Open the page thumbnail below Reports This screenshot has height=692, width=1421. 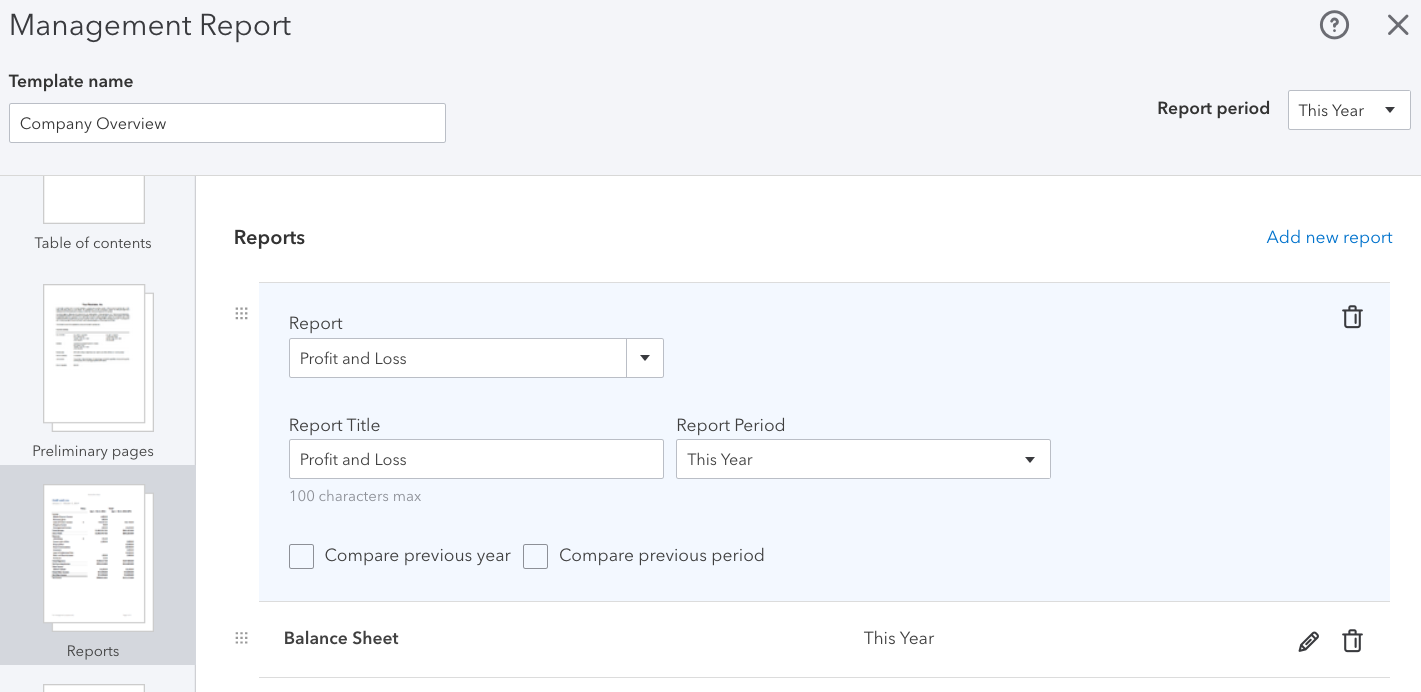click(93, 687)
